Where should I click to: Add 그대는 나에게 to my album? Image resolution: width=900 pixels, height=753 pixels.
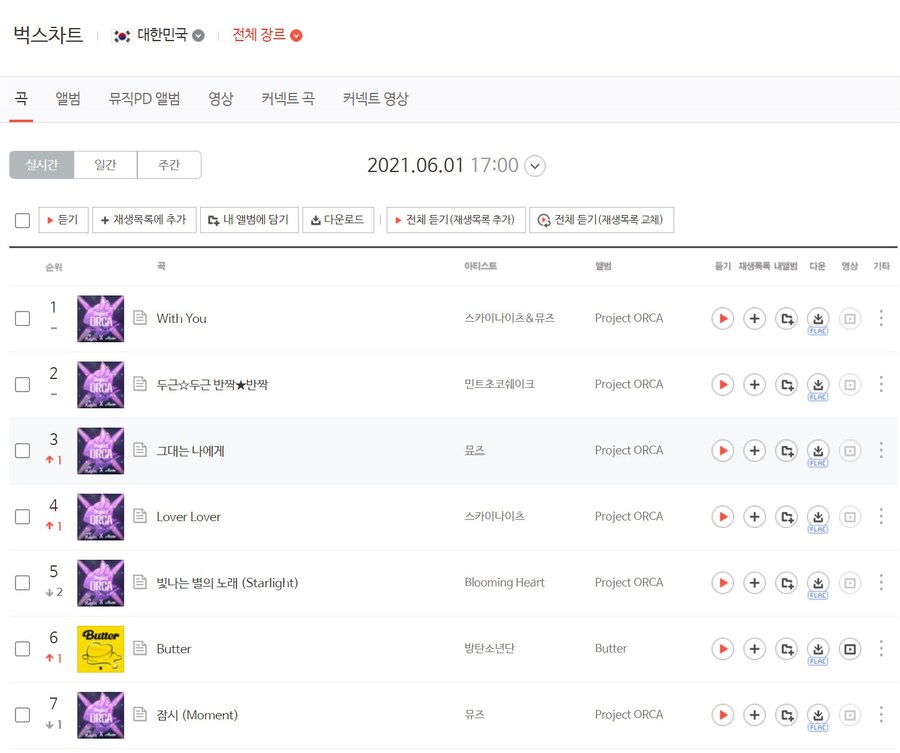pyautogui.click(x=786, y=450)
